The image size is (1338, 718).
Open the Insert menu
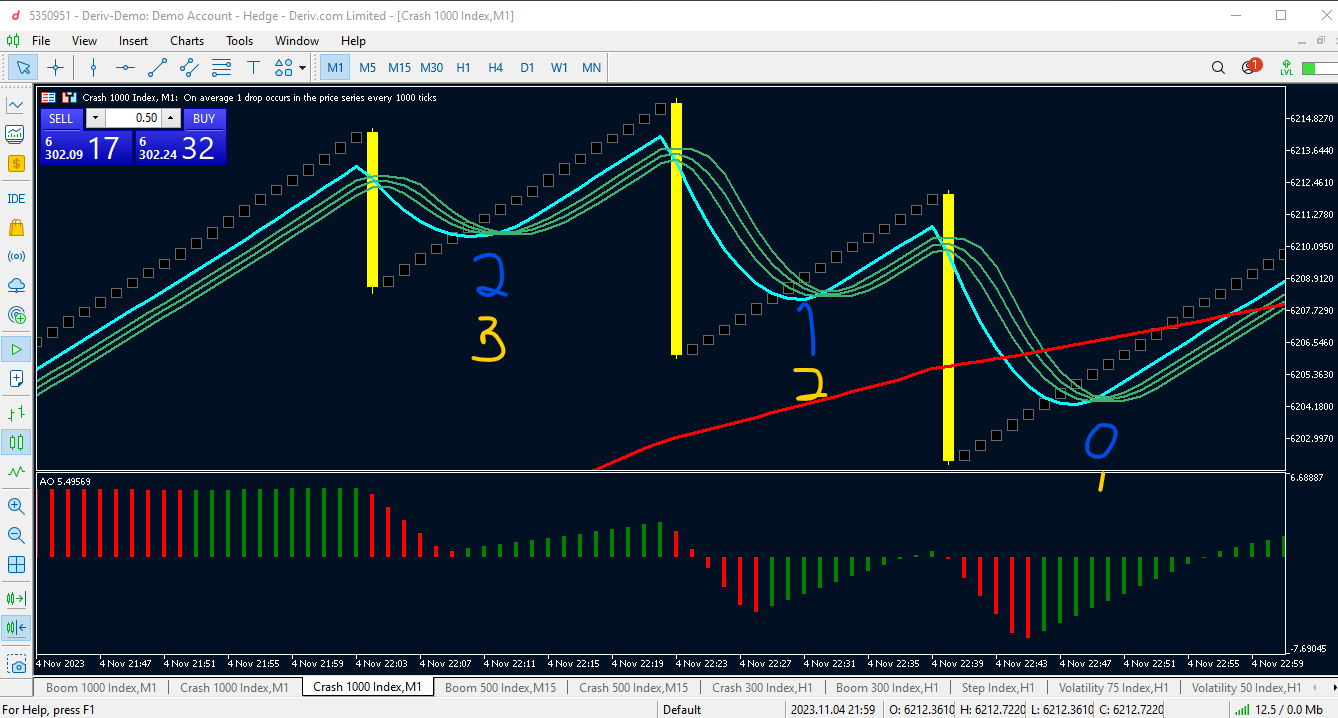click(133, 41)
